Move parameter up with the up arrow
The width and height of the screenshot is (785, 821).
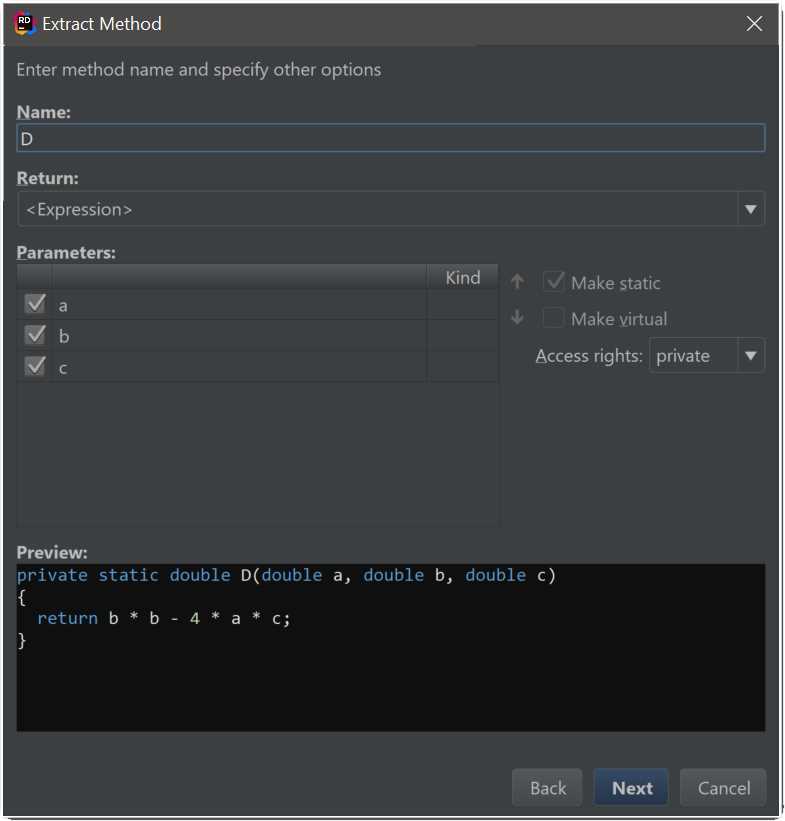(517, 282)
